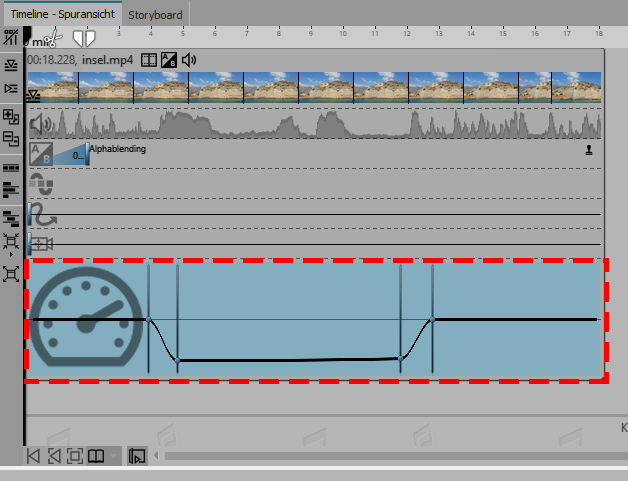Screen dimensions: 628x481
Task: Click the percent wand icon at toolbar top
Action: click(x=11, y=37)
